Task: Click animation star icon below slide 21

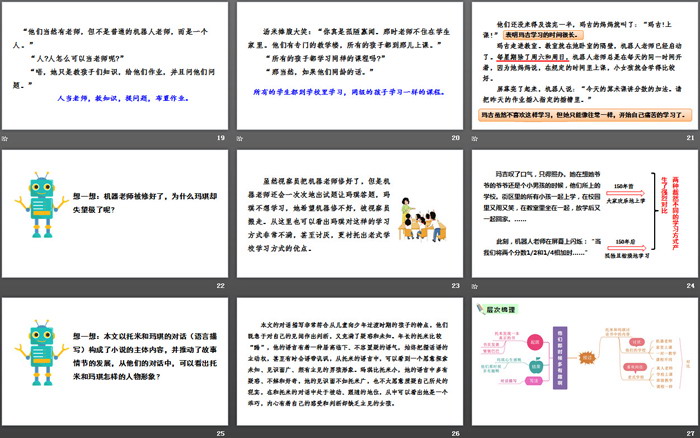Action: tap(475, 137)
